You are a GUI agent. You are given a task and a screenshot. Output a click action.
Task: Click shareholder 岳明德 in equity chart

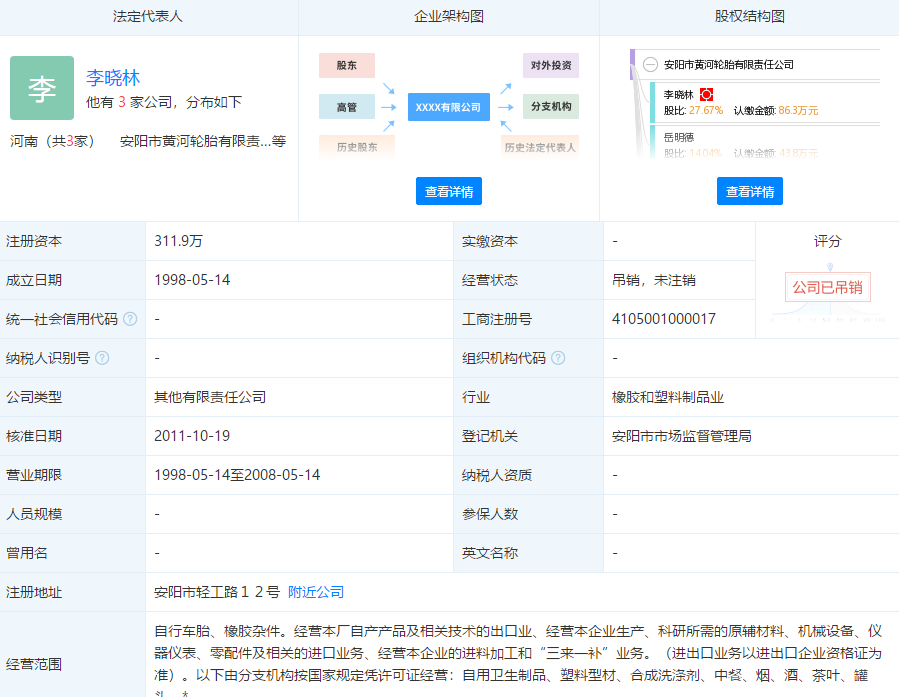(679, 137)
